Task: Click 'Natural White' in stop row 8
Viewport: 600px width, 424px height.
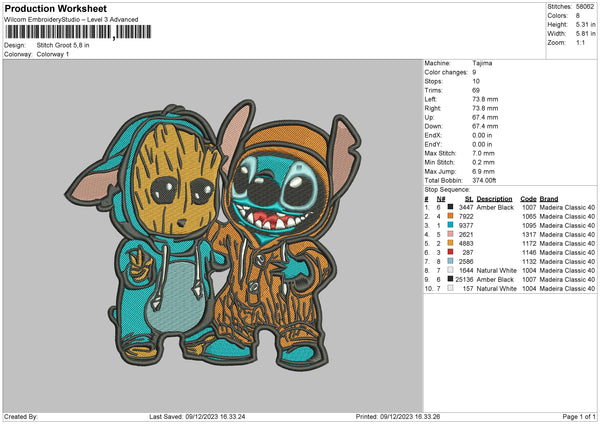Action: tap(497, 271)
